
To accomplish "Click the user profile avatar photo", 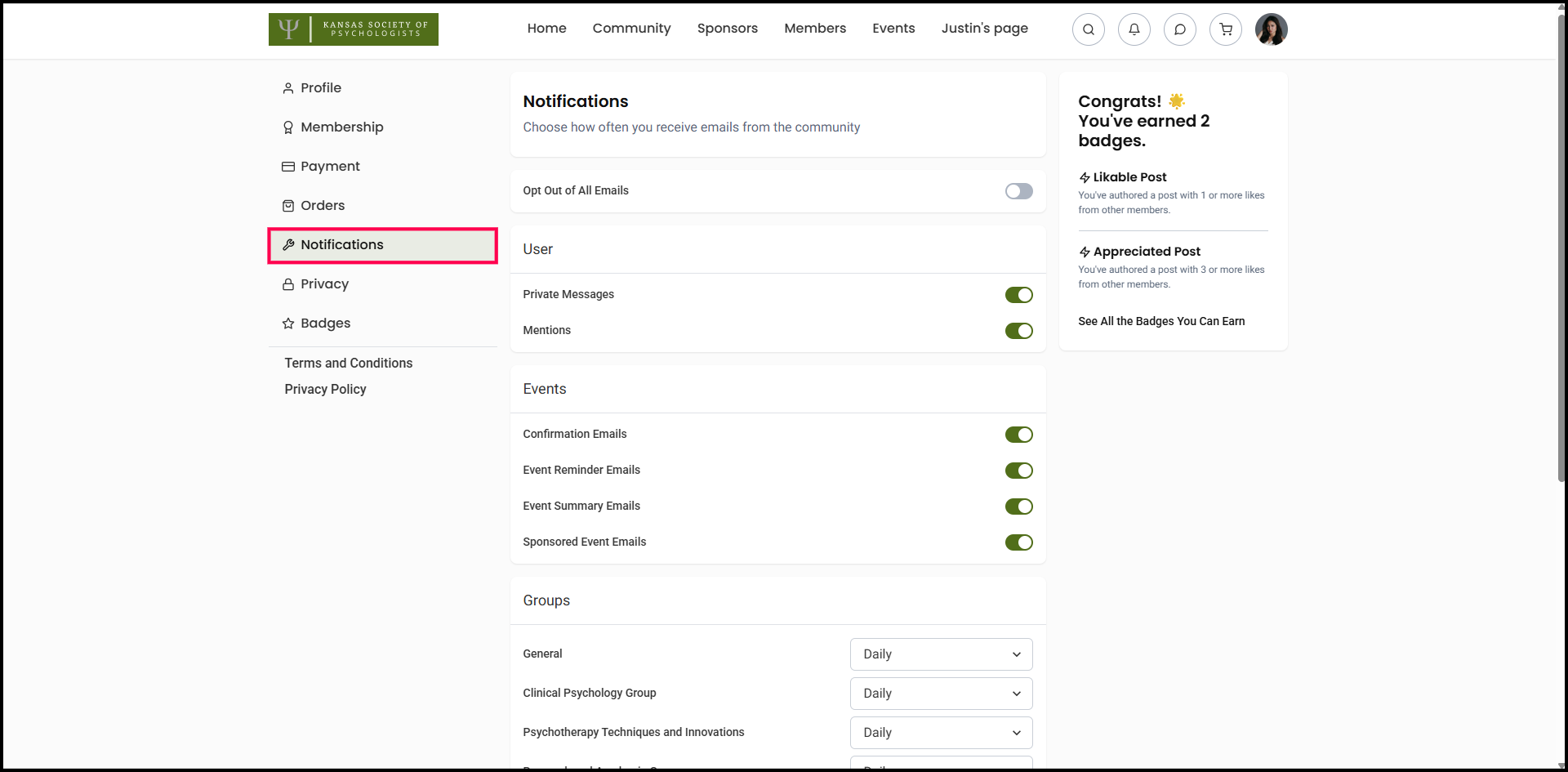I will point(1271,29).
